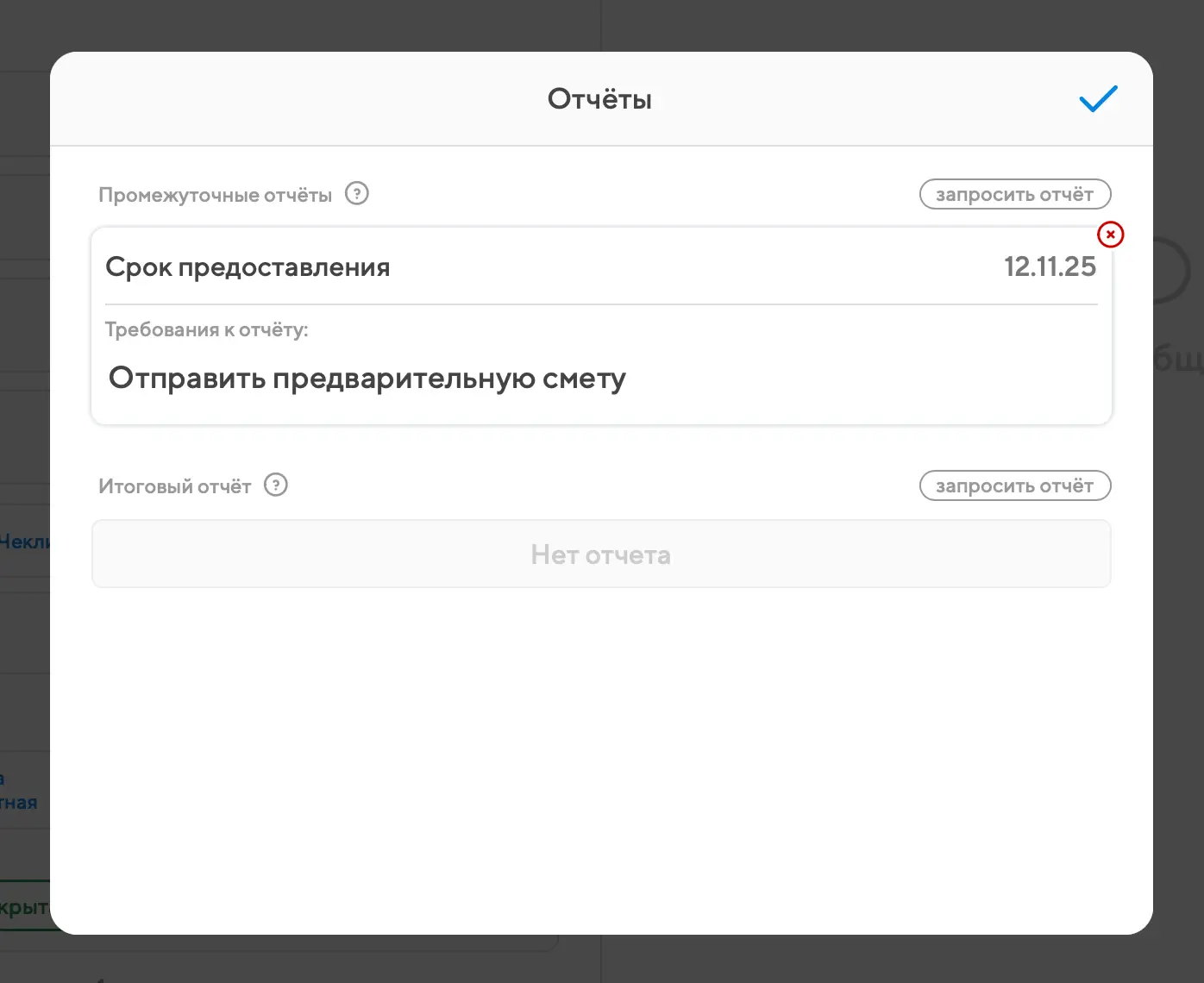This screenshot has height=983, width=1204.
Task: Click the dimmed circle icon behind dialog's right edge
Action: [x=1173, y=270]
